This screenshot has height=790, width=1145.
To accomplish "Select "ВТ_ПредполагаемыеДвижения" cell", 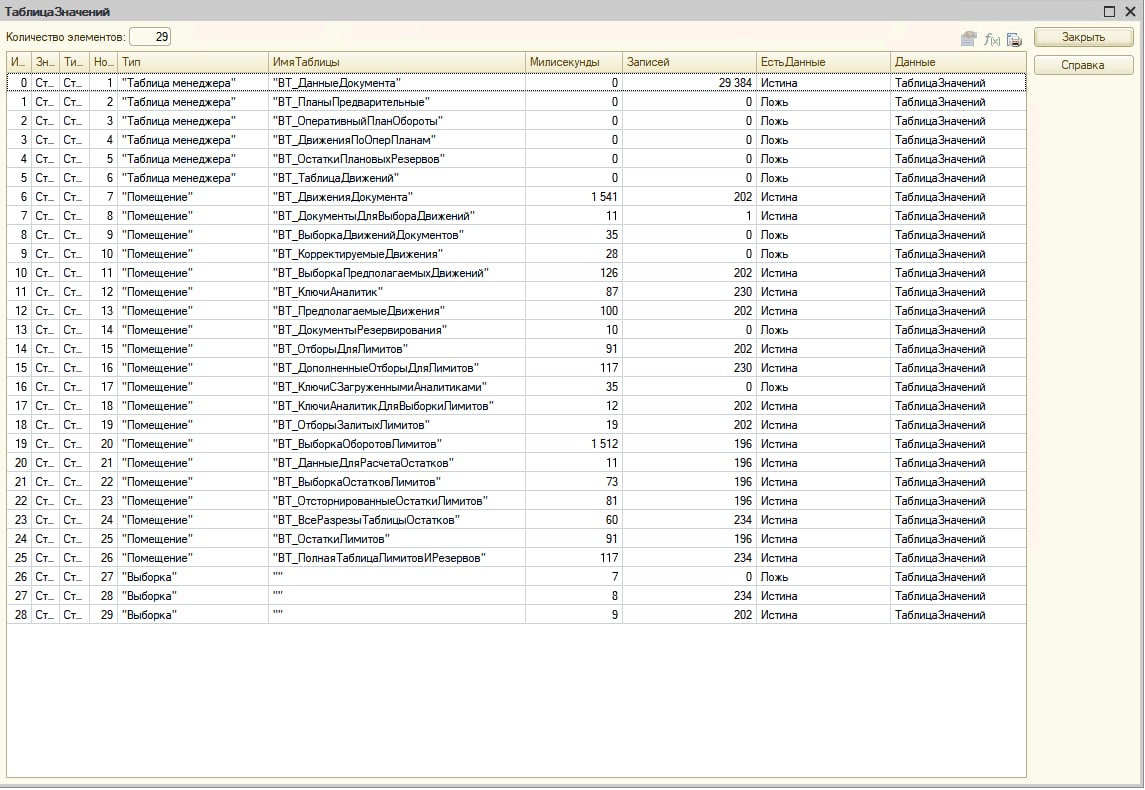I will coord(397,311).
